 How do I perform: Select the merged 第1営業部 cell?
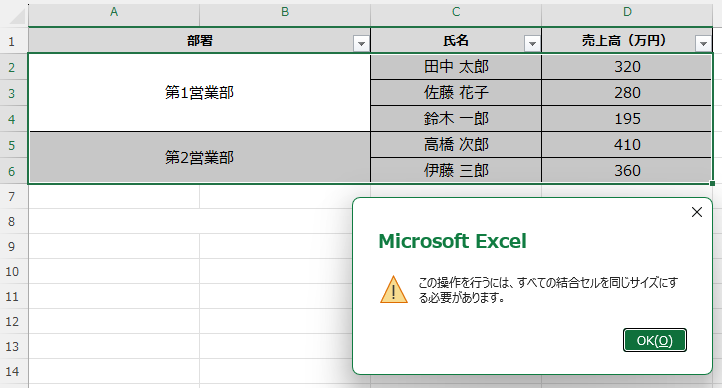coord(199,93)
